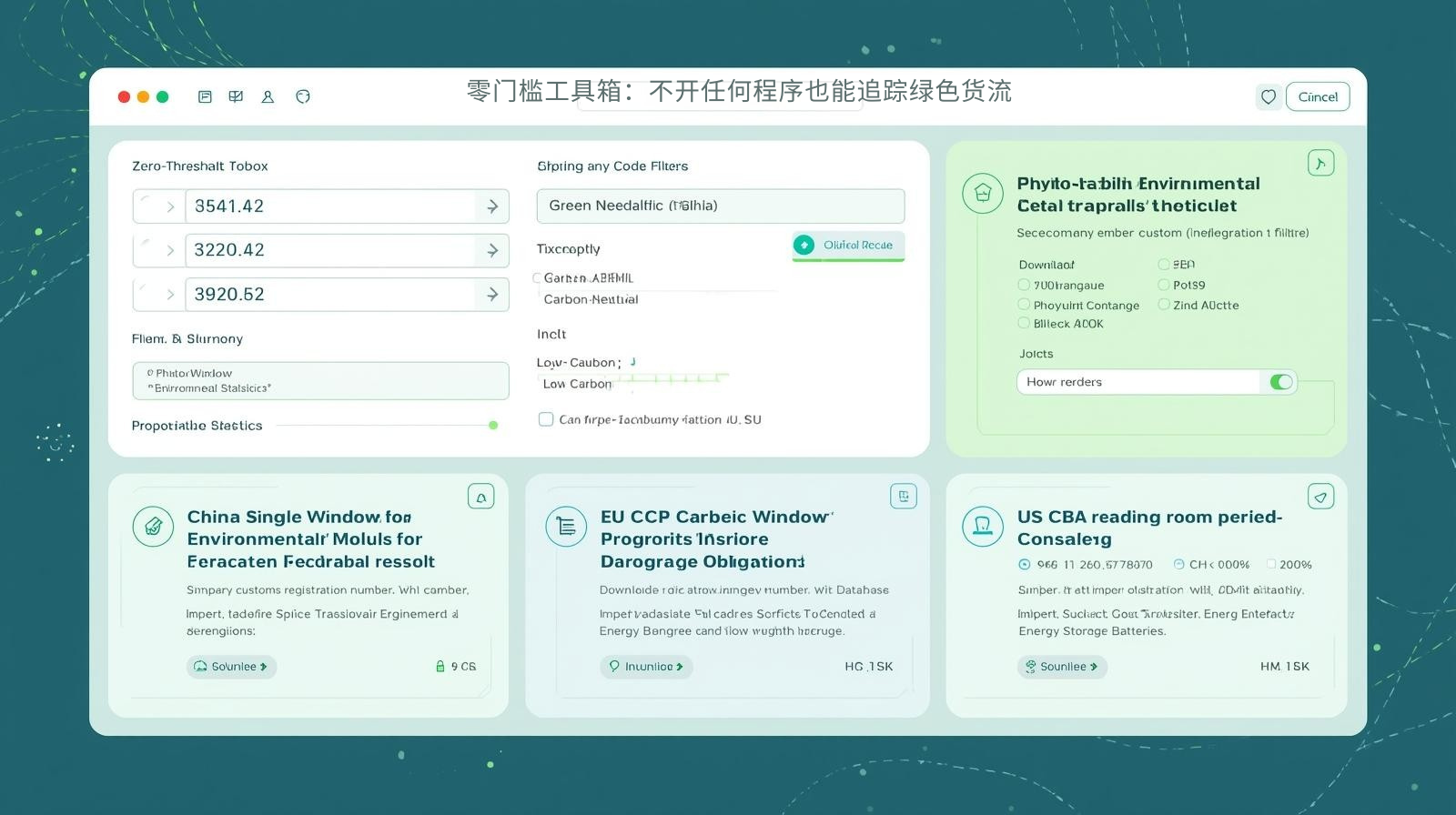Tick the 200% checkbox on US CBA card
This screenshot has height=815, width=1456.
click(x=1271, y=564)
